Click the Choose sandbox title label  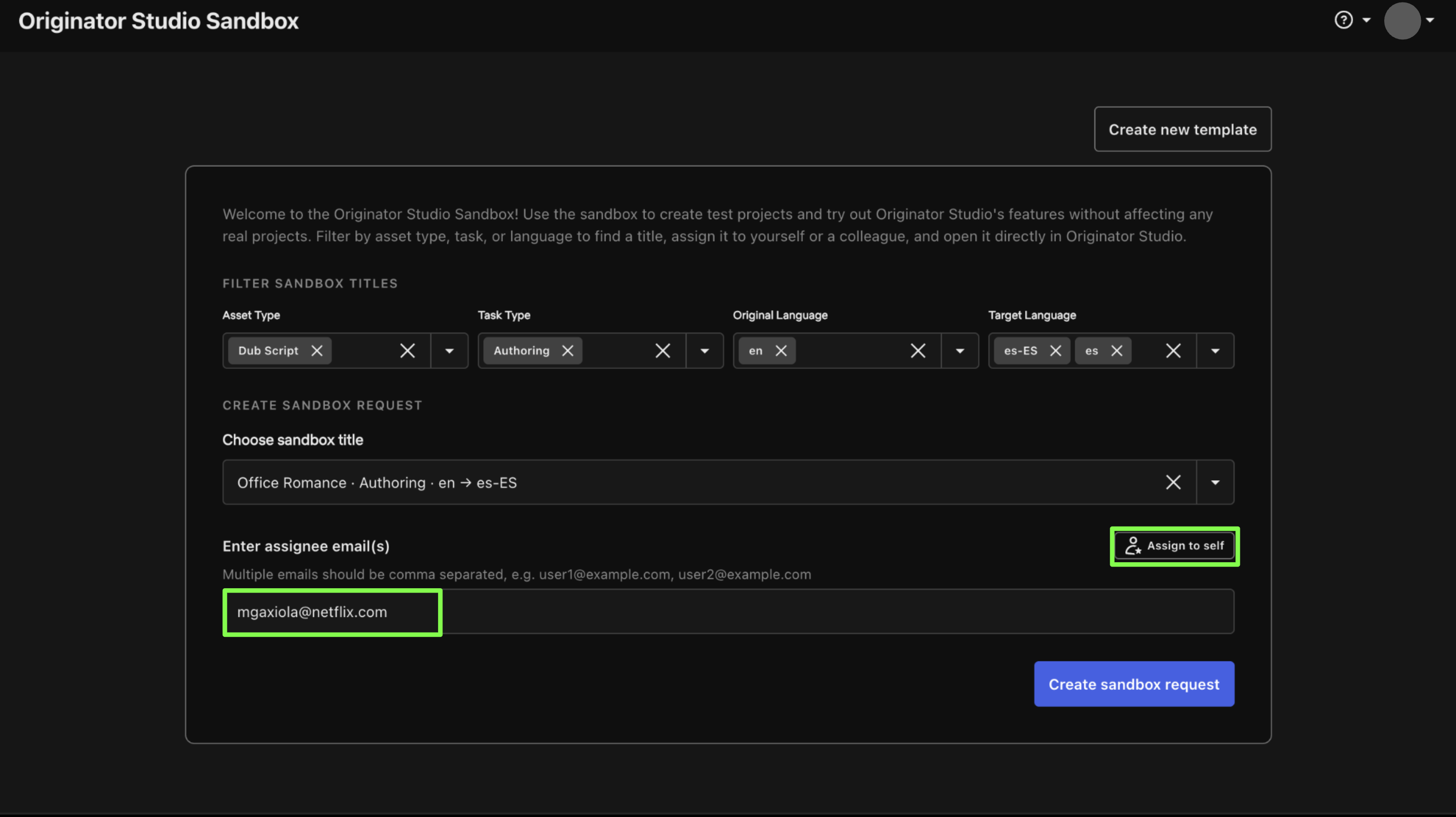click(x=293, y=440)
